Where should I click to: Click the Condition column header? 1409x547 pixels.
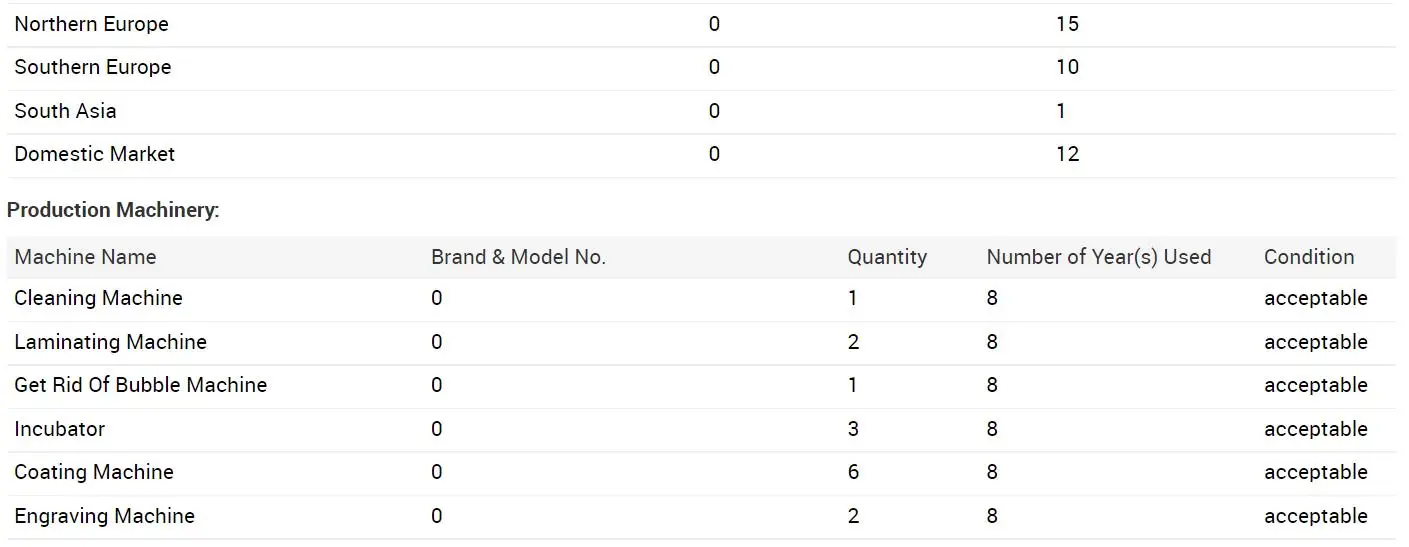pyautogui.click(x=1308, y=257)
